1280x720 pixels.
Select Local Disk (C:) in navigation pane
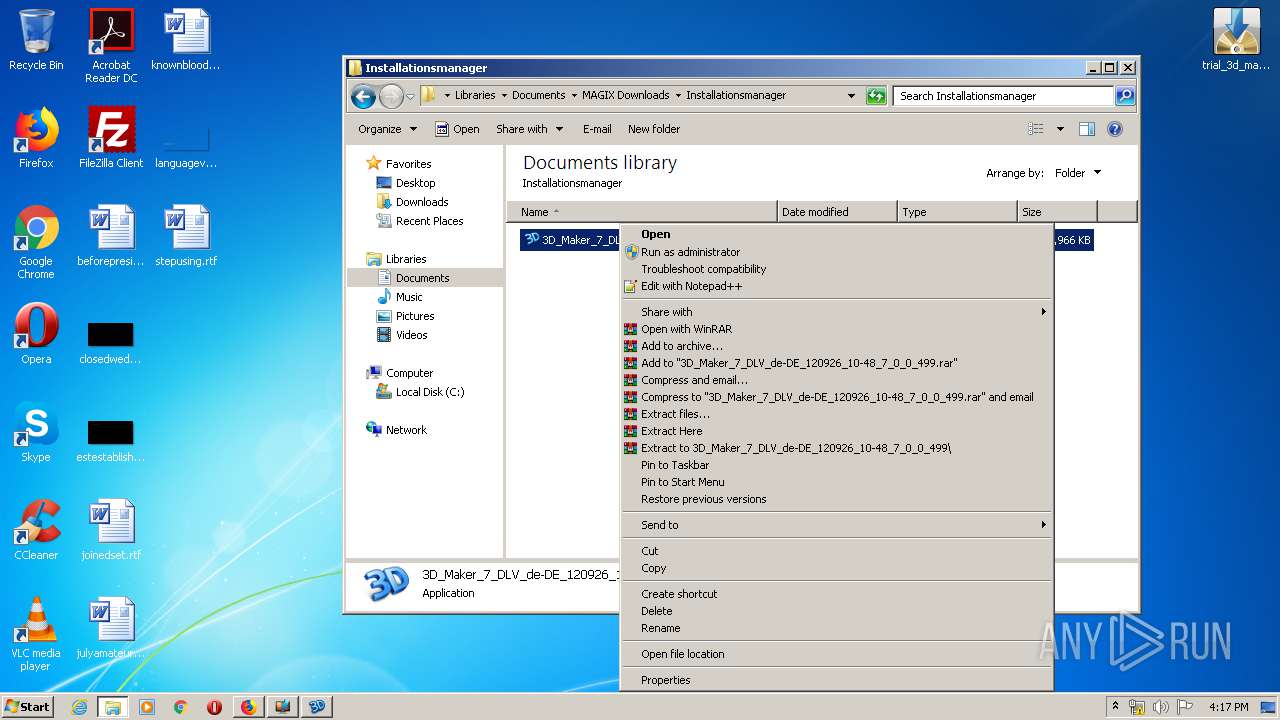[x=420, y=392]
